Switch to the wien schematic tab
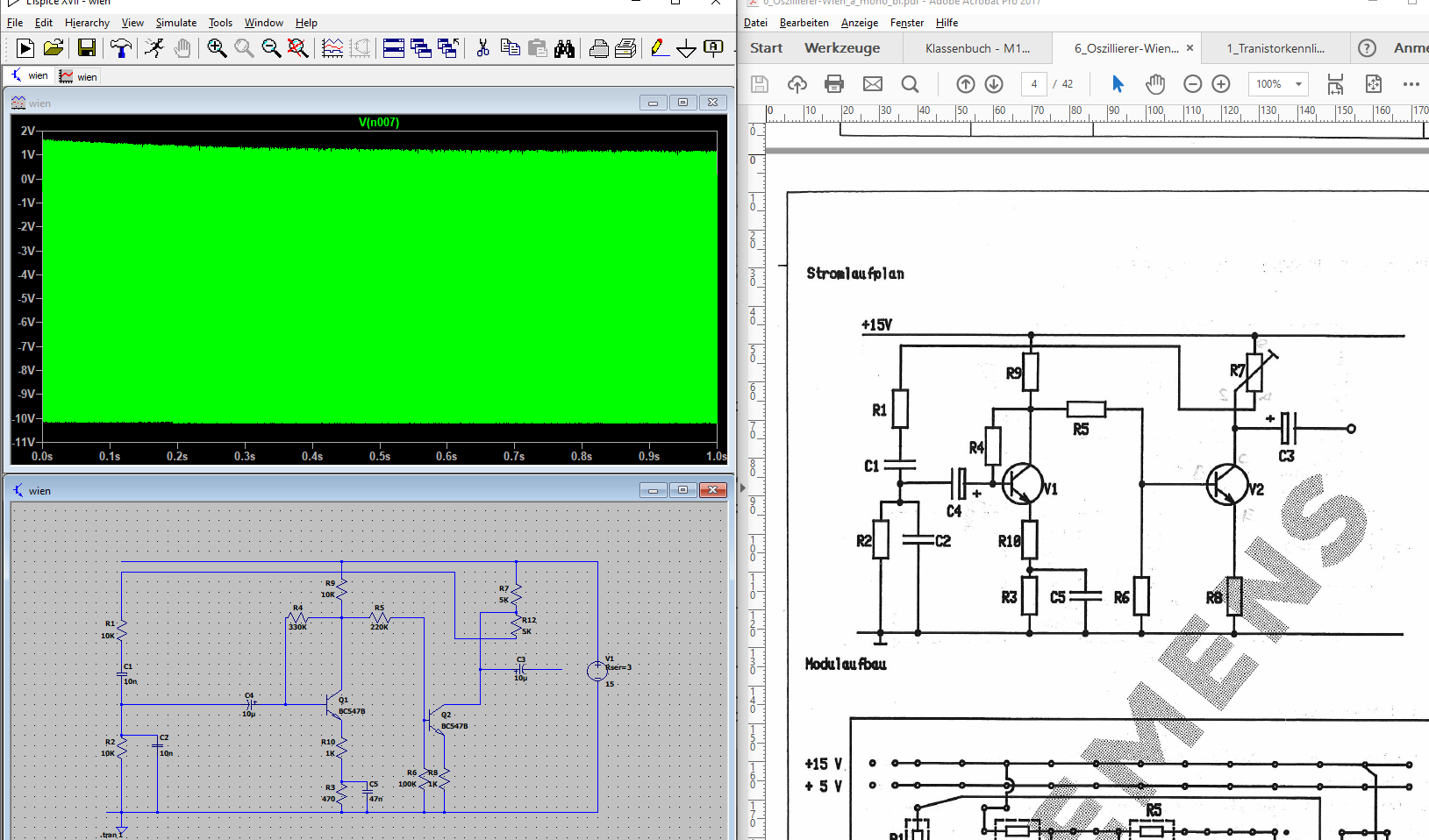The image size is (1429, 840). tap(30, 76)
